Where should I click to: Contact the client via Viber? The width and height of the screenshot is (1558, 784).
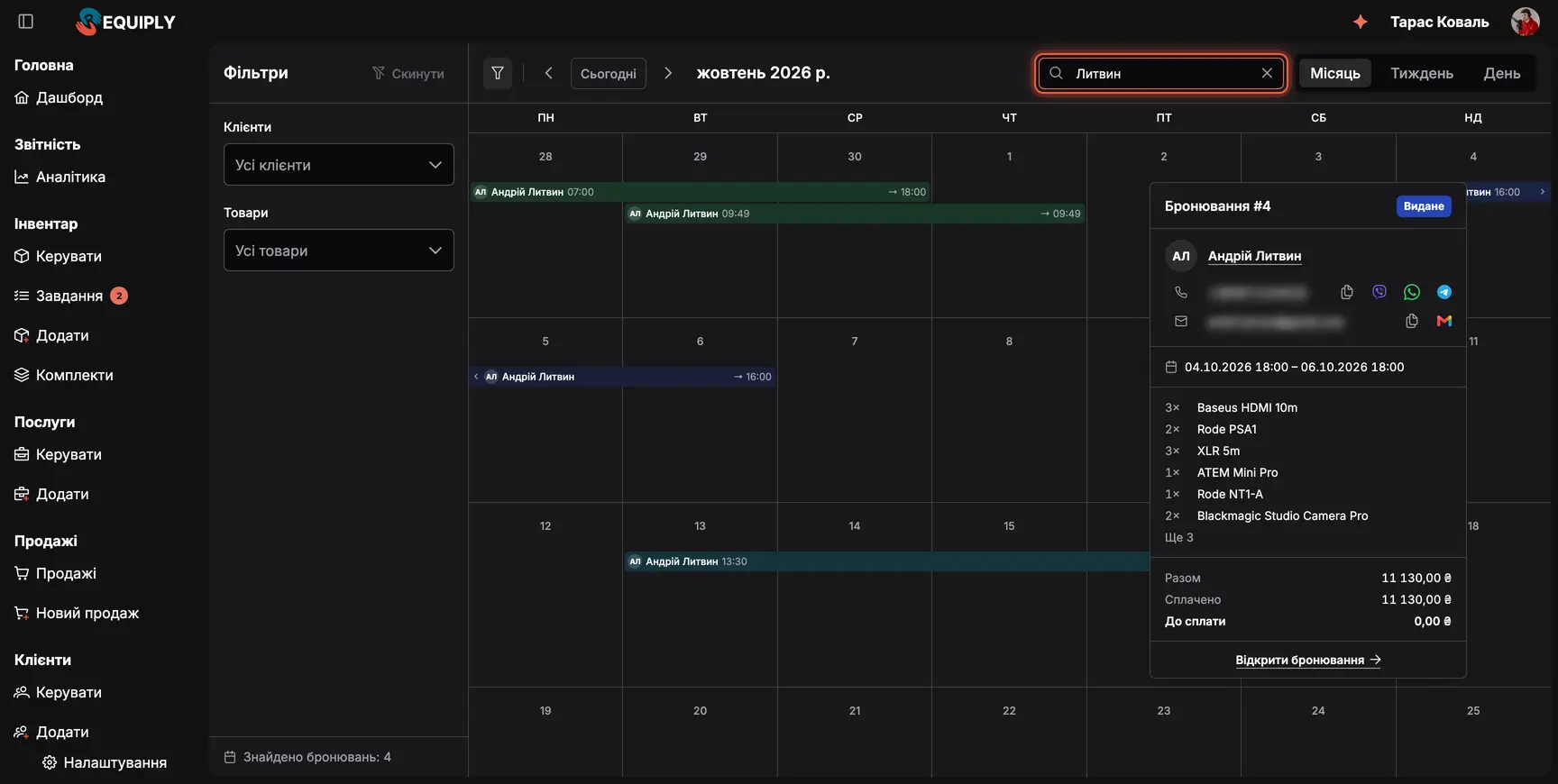click(x=1379, y=292)
